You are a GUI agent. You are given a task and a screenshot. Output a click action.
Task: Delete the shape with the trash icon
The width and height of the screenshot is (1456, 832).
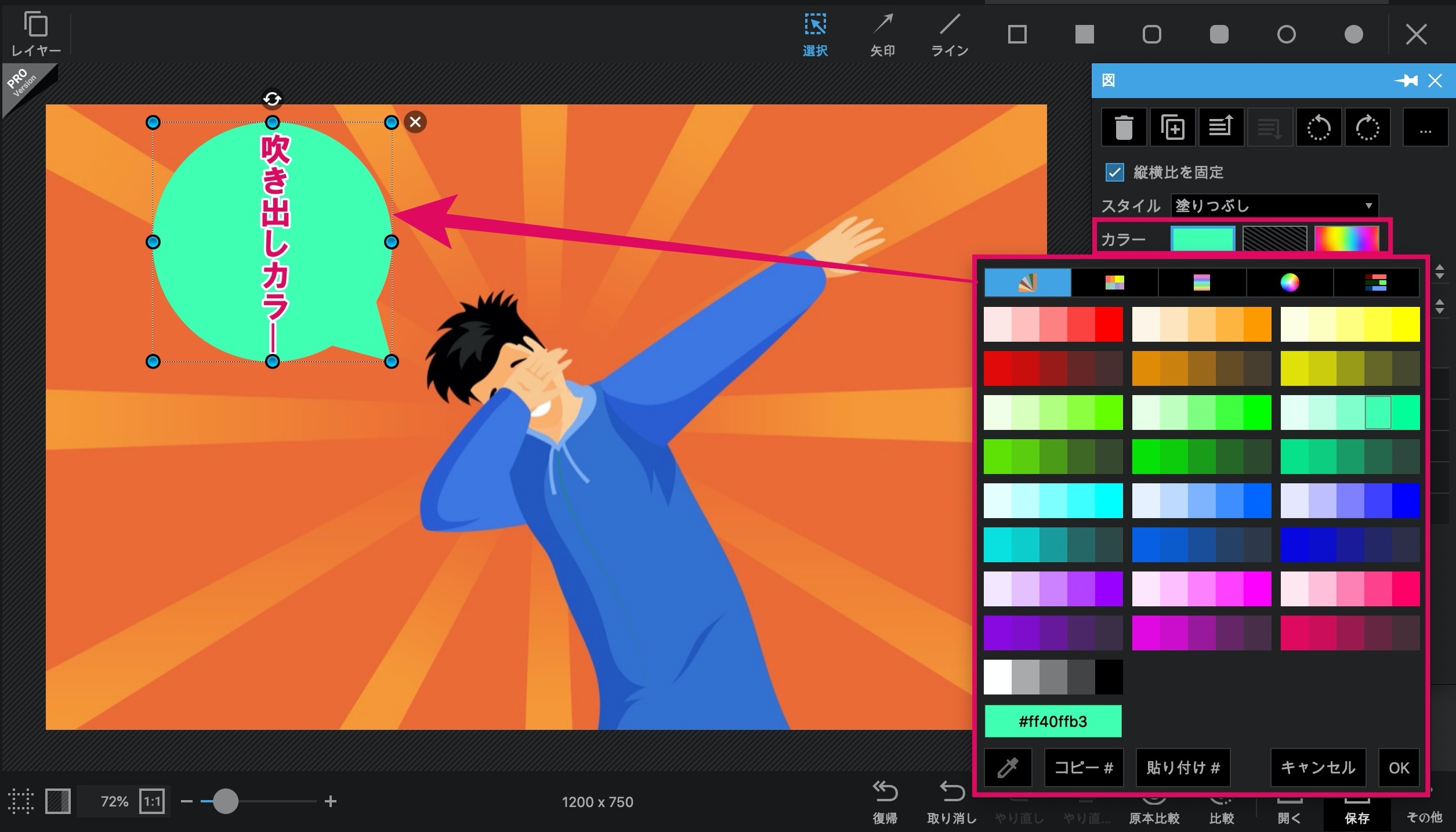pos(1124,127)
